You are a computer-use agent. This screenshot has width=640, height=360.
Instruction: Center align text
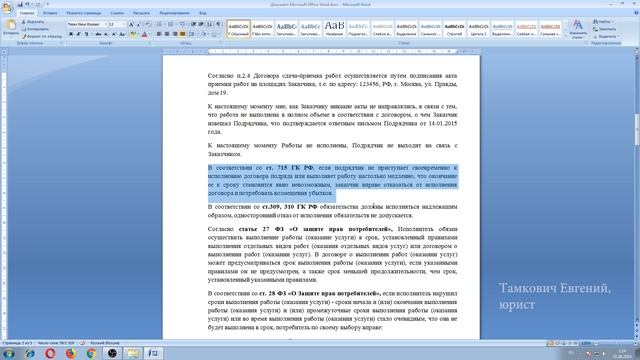pos(167,34)
